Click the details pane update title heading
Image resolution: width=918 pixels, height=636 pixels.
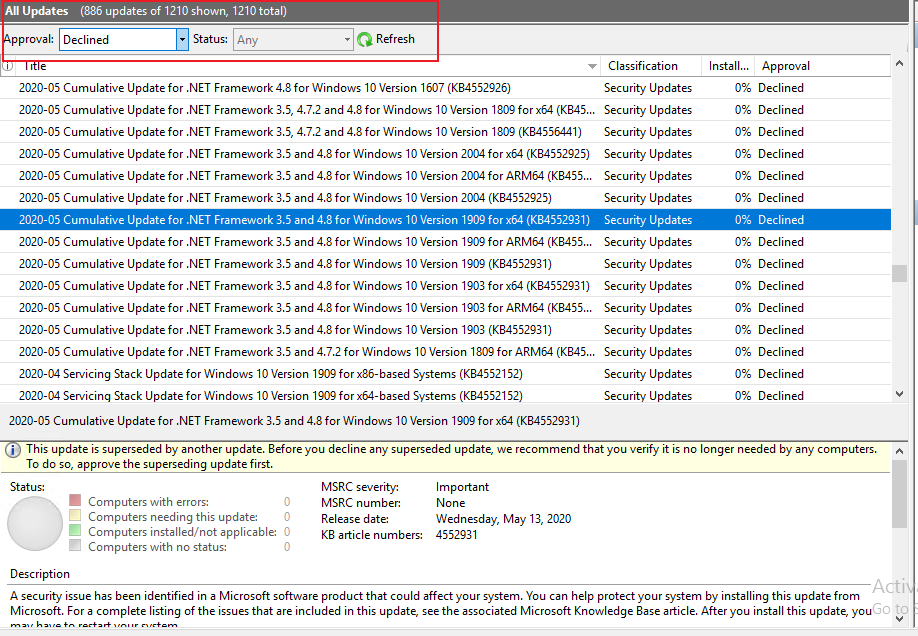[294, 421]
